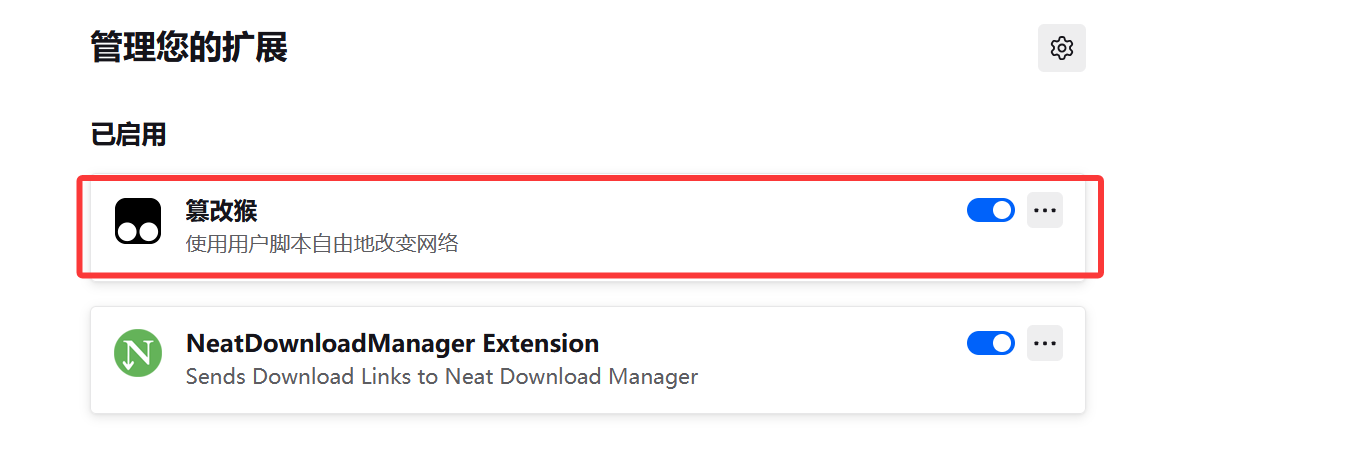Click the word Extension in NeatDownloadManager's title
The height and width of the screenshot is (460, 1361).
[540, 343]
